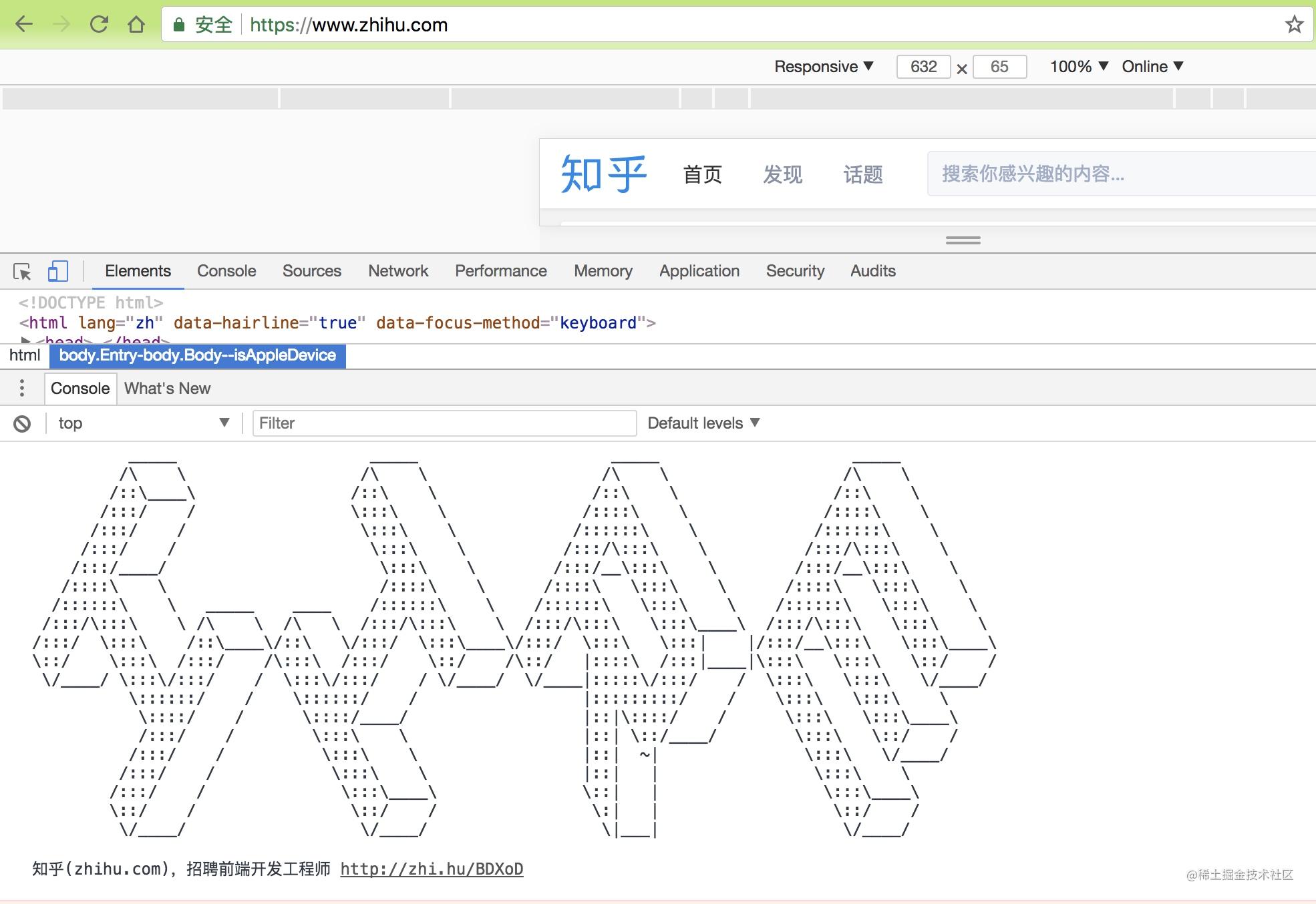Open the Default levels dropdown

tap(702, 423)
